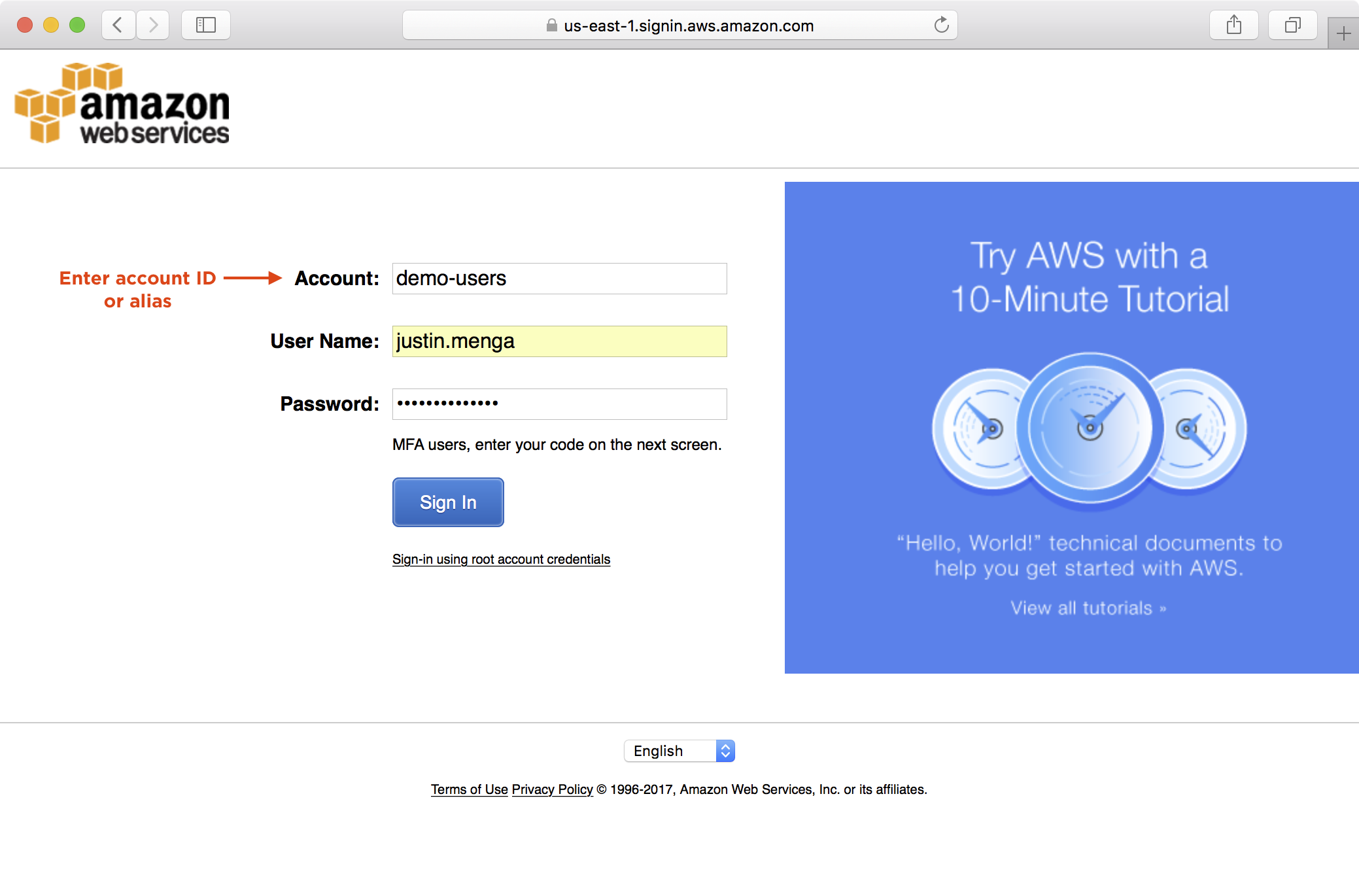Open the Share menu icon
The width and height of the screenshot is (1359, 896).
pos(1234,26)
